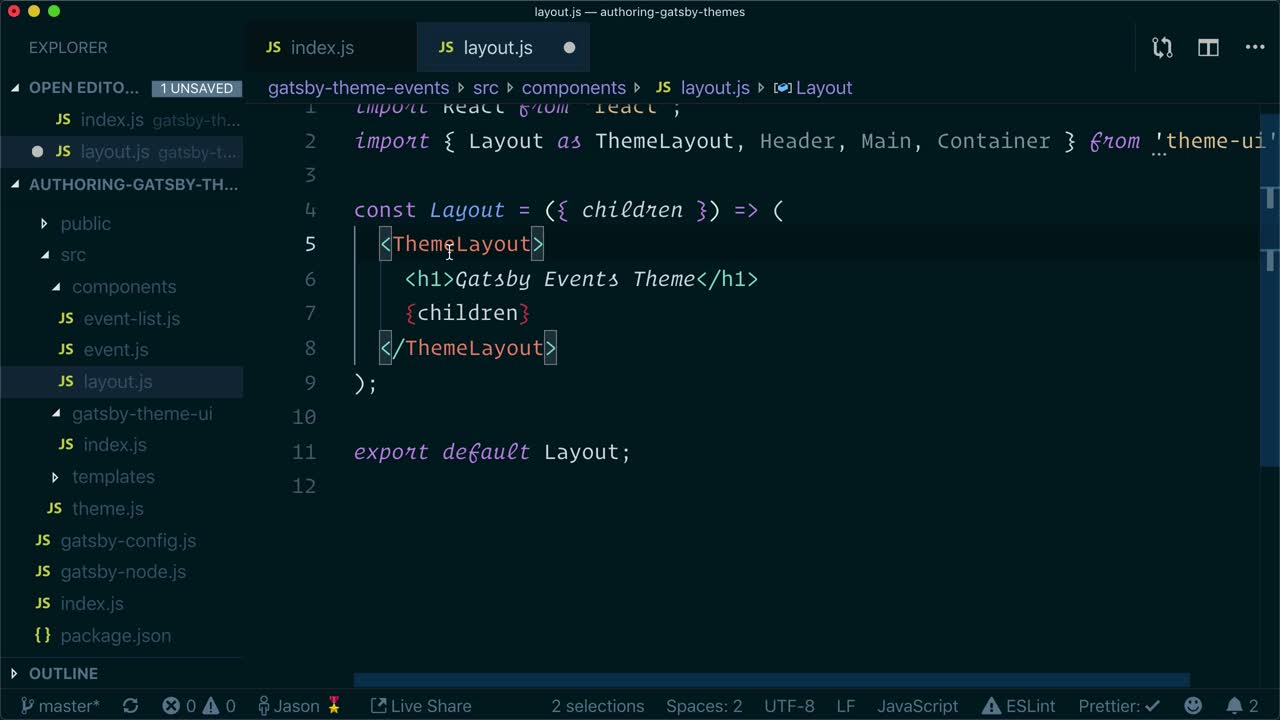1280x720 pixels.
Task: Switch to the index.js tab
Action: click(322, 47)
